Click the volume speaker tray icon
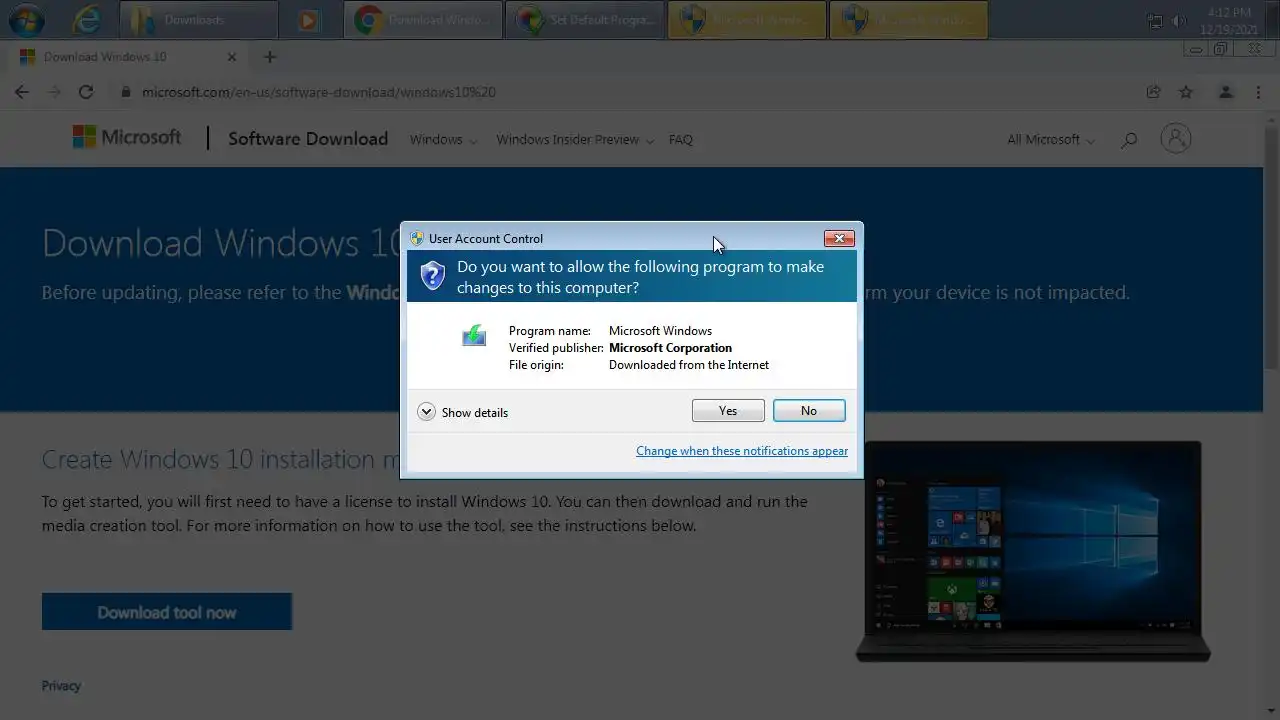 1180,21
